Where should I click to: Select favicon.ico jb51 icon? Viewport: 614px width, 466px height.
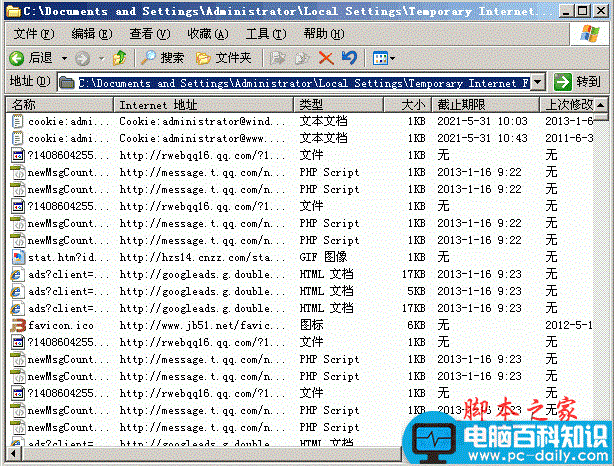pyautogui.click(x=18, y=325)
